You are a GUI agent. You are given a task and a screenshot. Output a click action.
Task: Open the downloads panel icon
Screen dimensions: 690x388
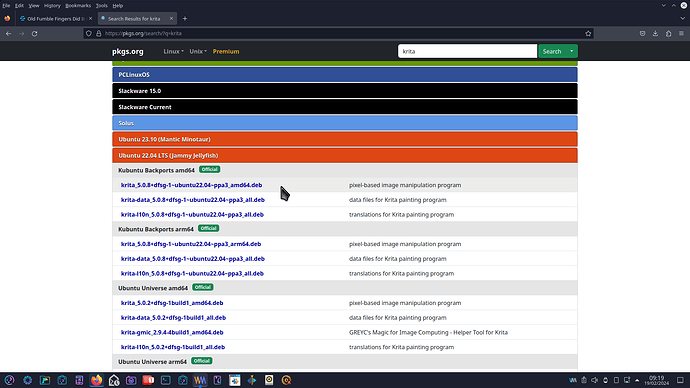pos(655,33)
